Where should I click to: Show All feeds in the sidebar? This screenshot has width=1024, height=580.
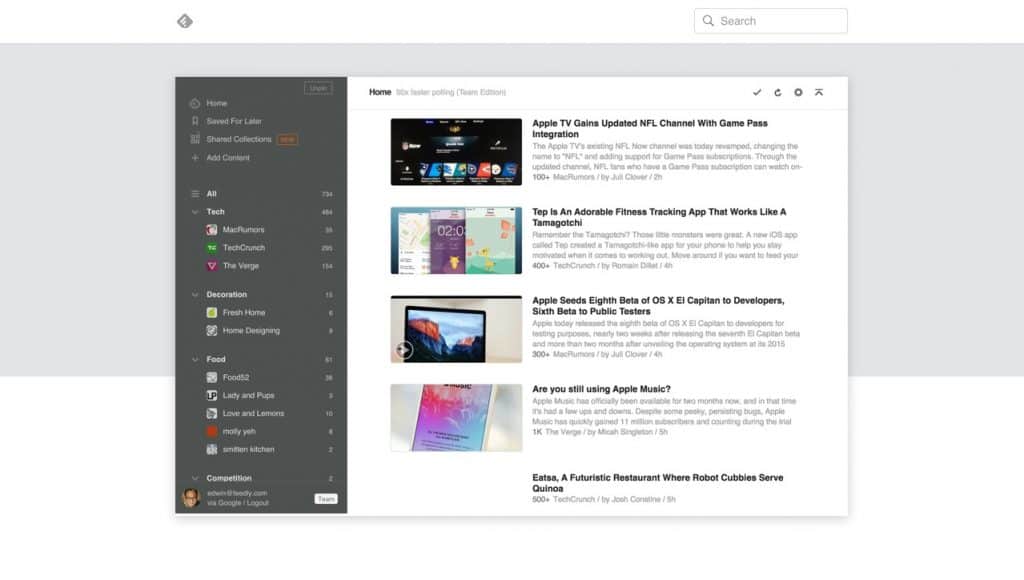tap(211, 194)
